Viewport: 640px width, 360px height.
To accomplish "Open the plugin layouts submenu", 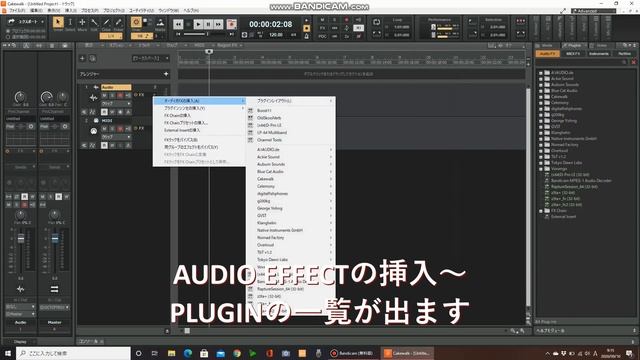I will 290,100.
